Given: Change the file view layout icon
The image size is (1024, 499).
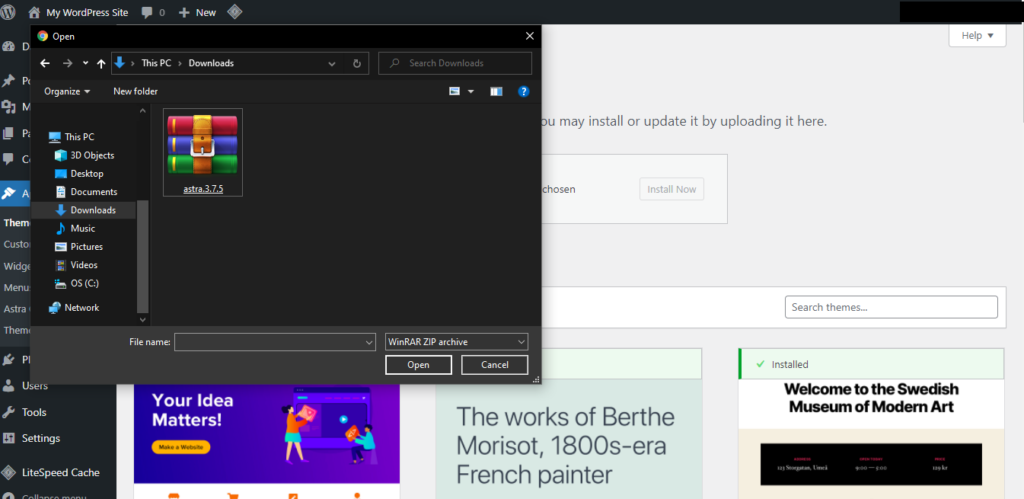Looking at the screenshot, I should (x=455, y=91).
